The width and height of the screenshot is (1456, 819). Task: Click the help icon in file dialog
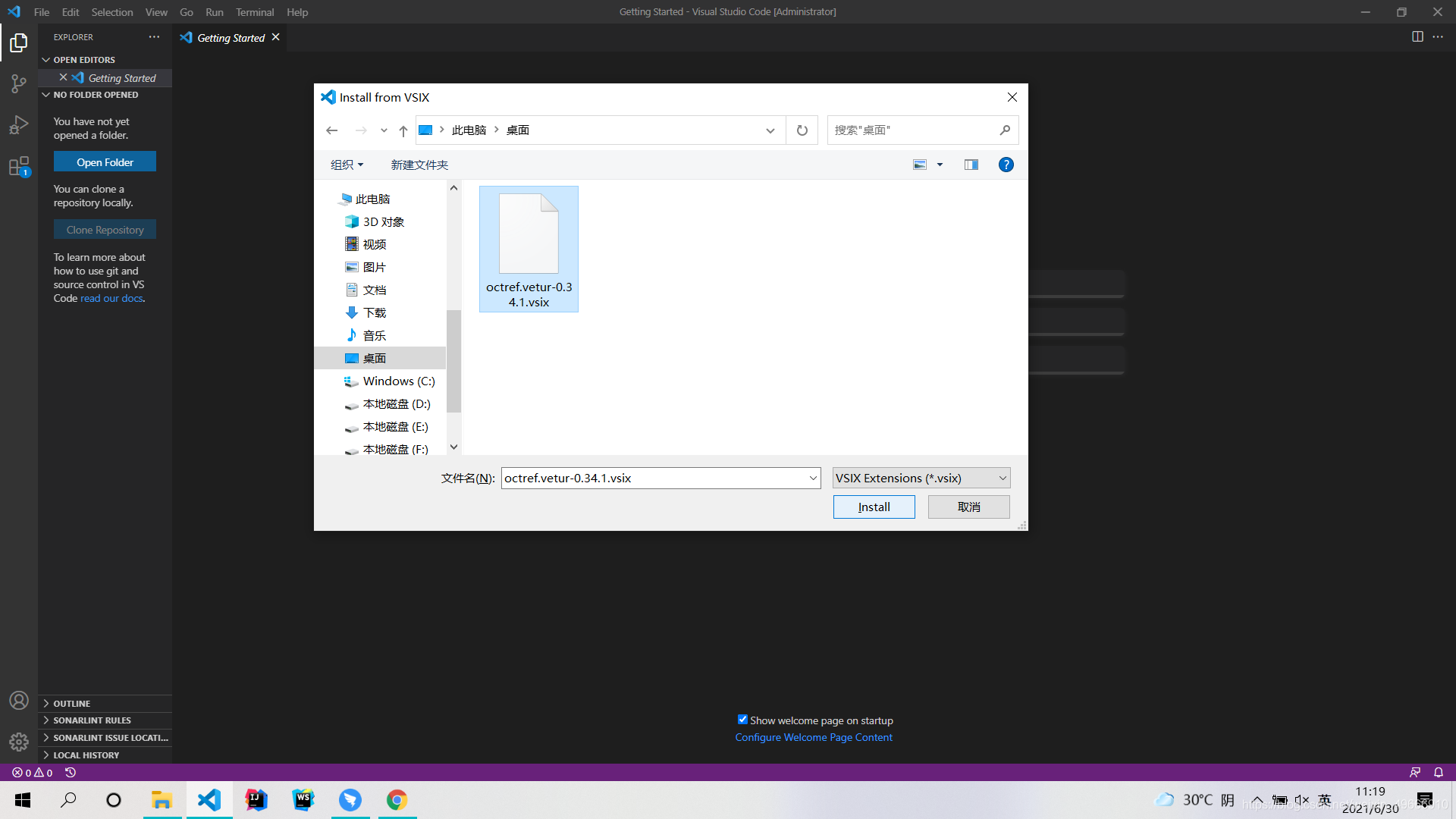1006,165
